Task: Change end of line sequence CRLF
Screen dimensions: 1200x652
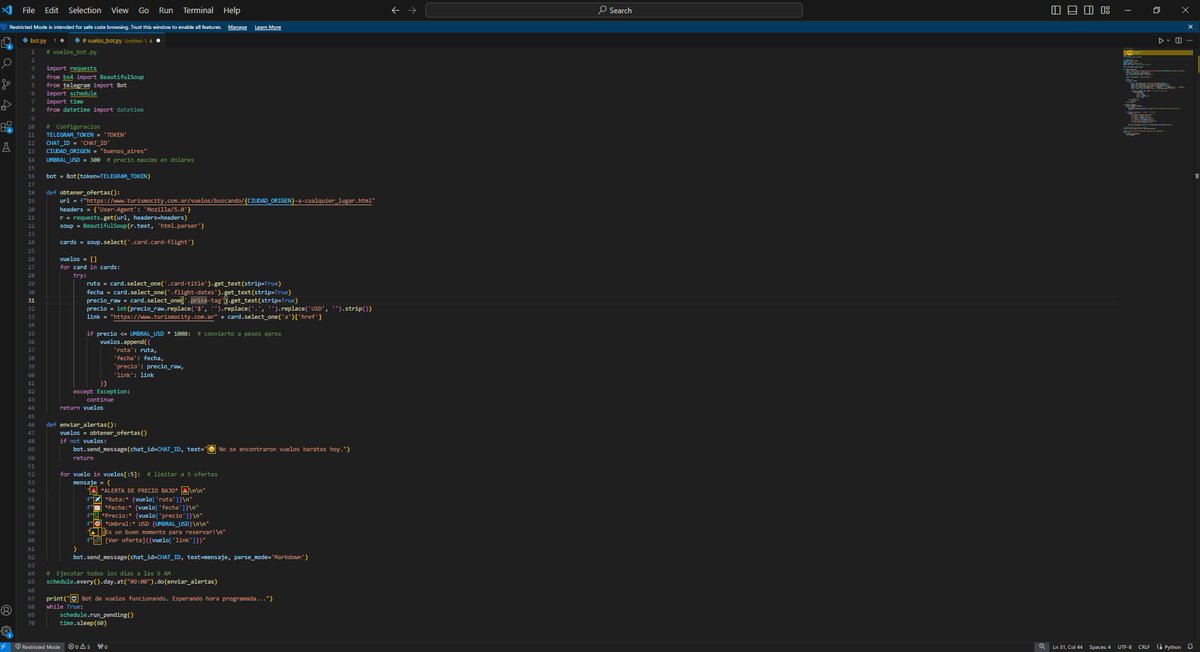Action: point(1144,647)
